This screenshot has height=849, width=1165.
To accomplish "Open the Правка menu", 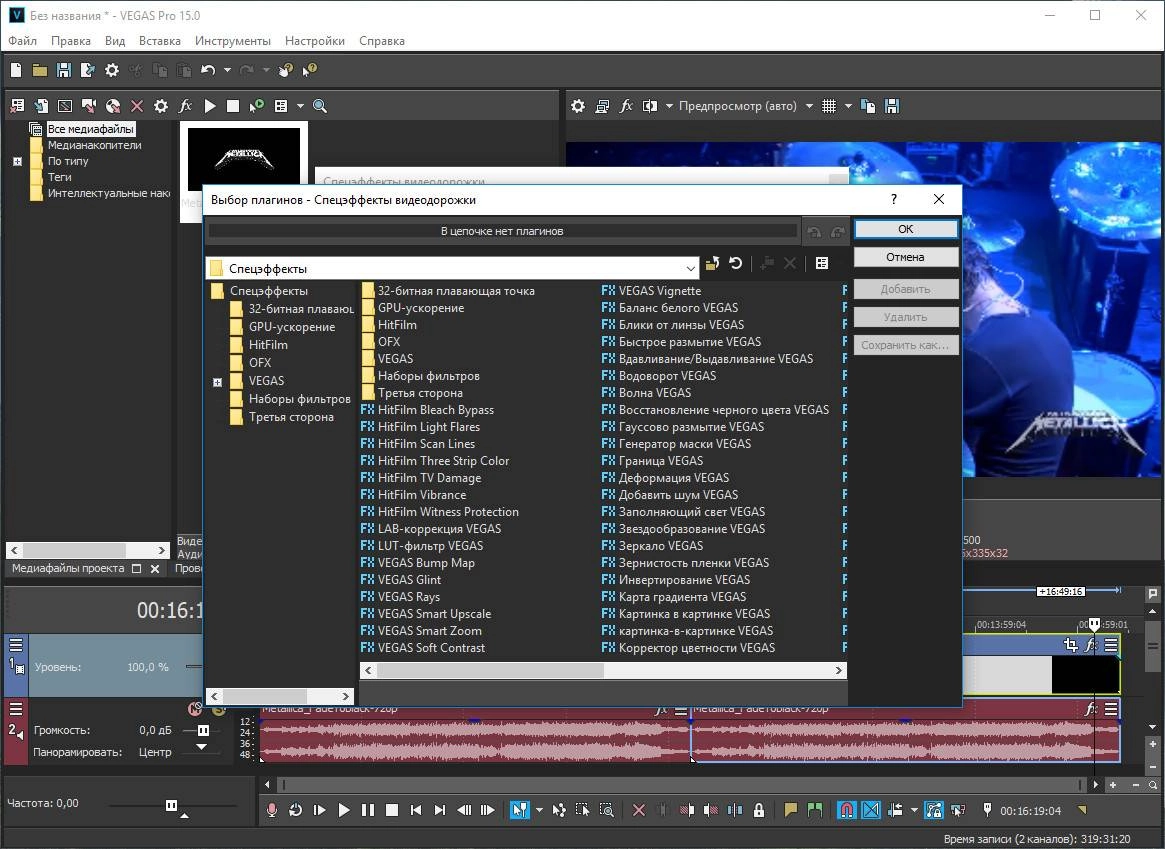I will 71,41.
